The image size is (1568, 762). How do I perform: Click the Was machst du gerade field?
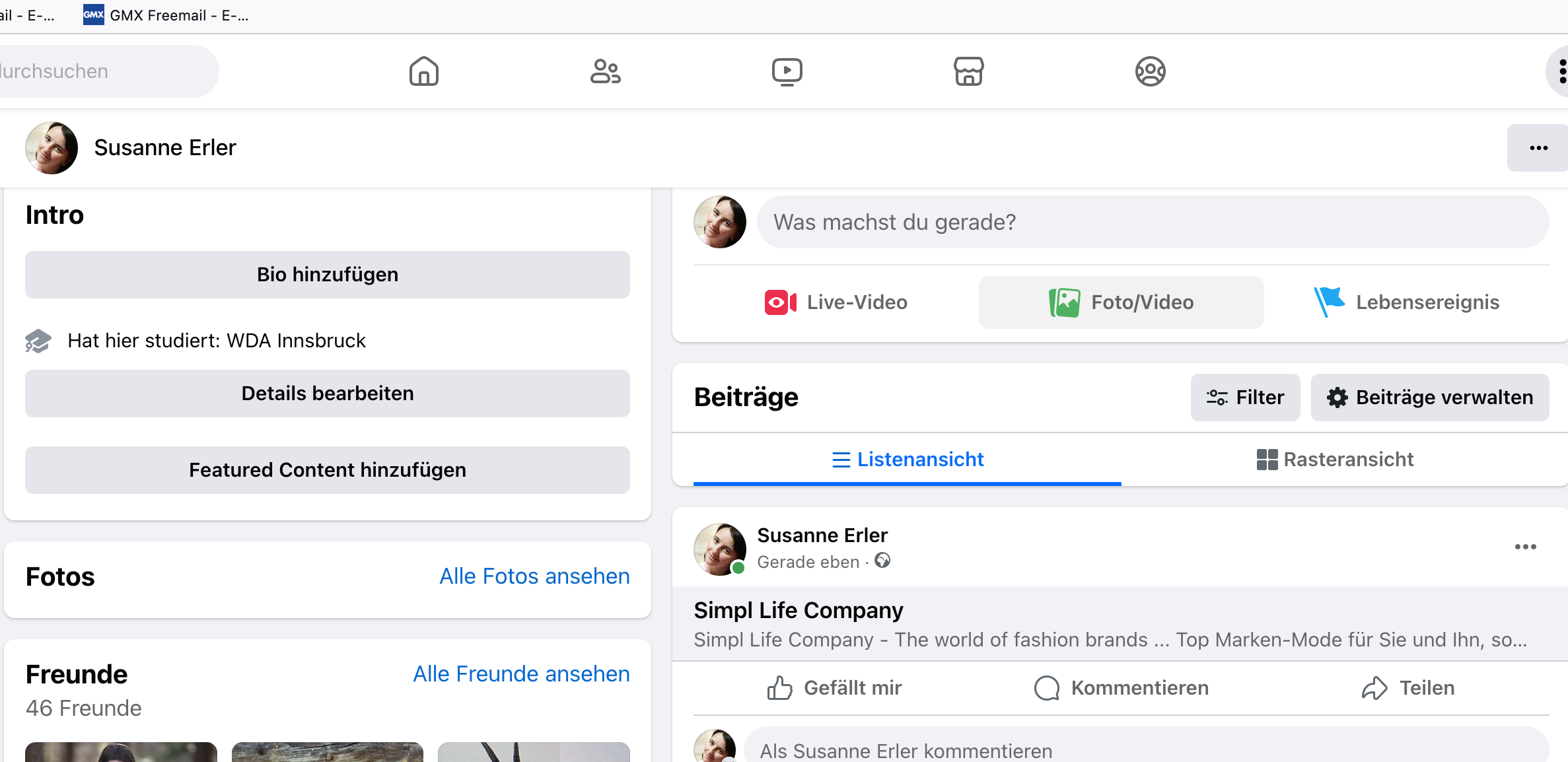[x=1152, y=223]
